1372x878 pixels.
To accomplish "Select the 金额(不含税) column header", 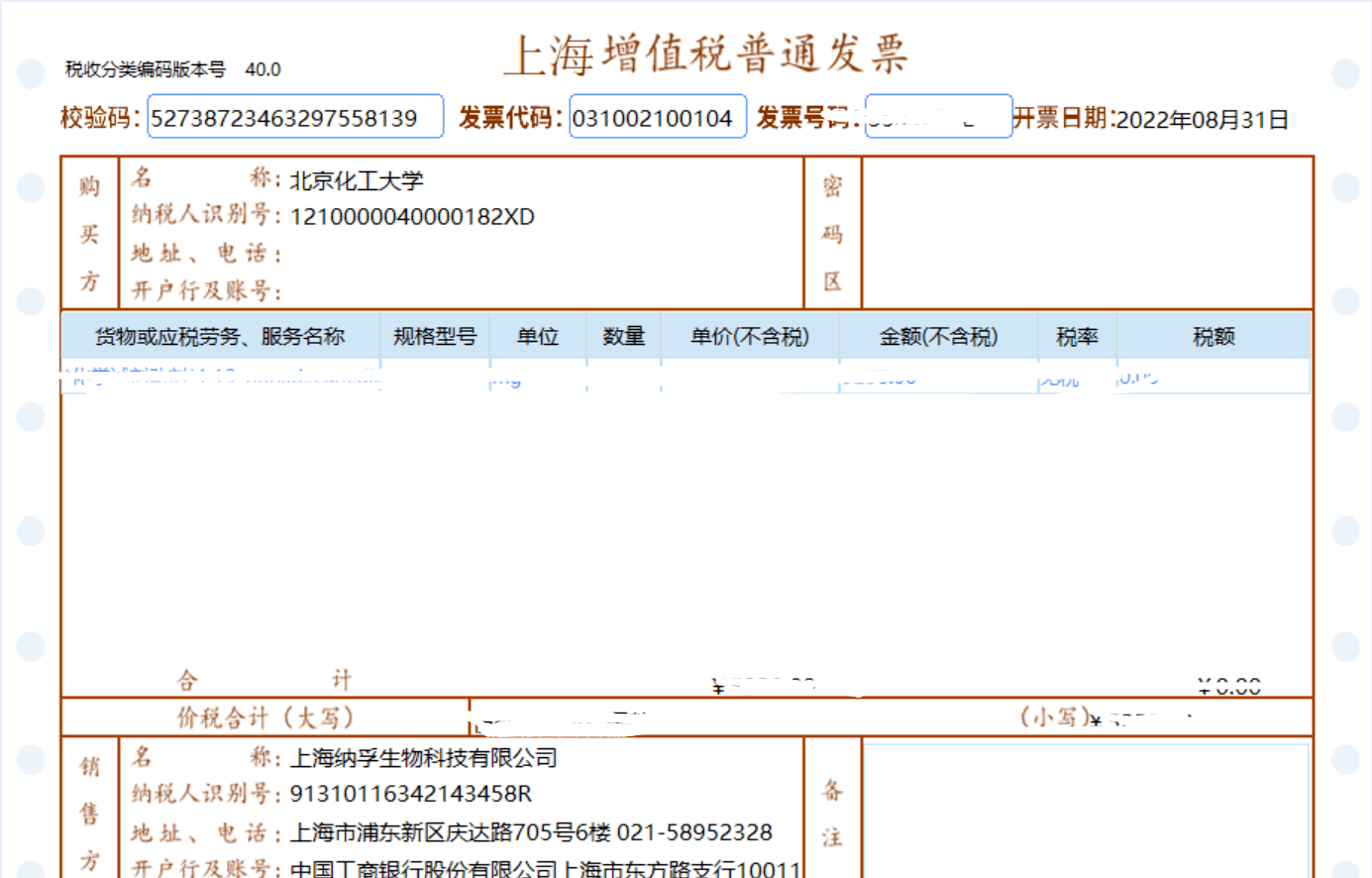I will (x=938, y=337).
